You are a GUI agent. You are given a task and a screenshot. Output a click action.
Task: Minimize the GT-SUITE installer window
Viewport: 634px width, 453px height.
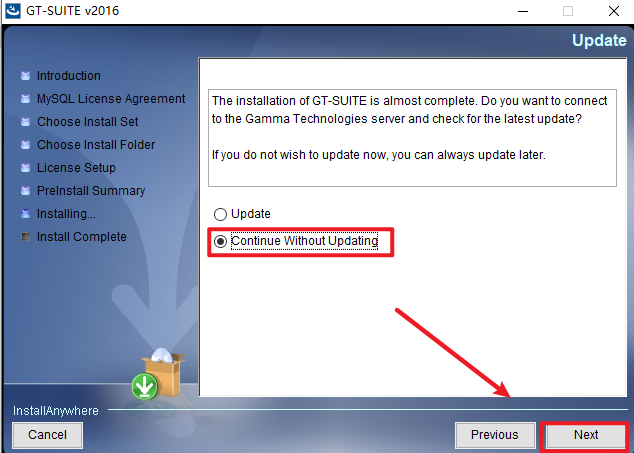point(523,11)
